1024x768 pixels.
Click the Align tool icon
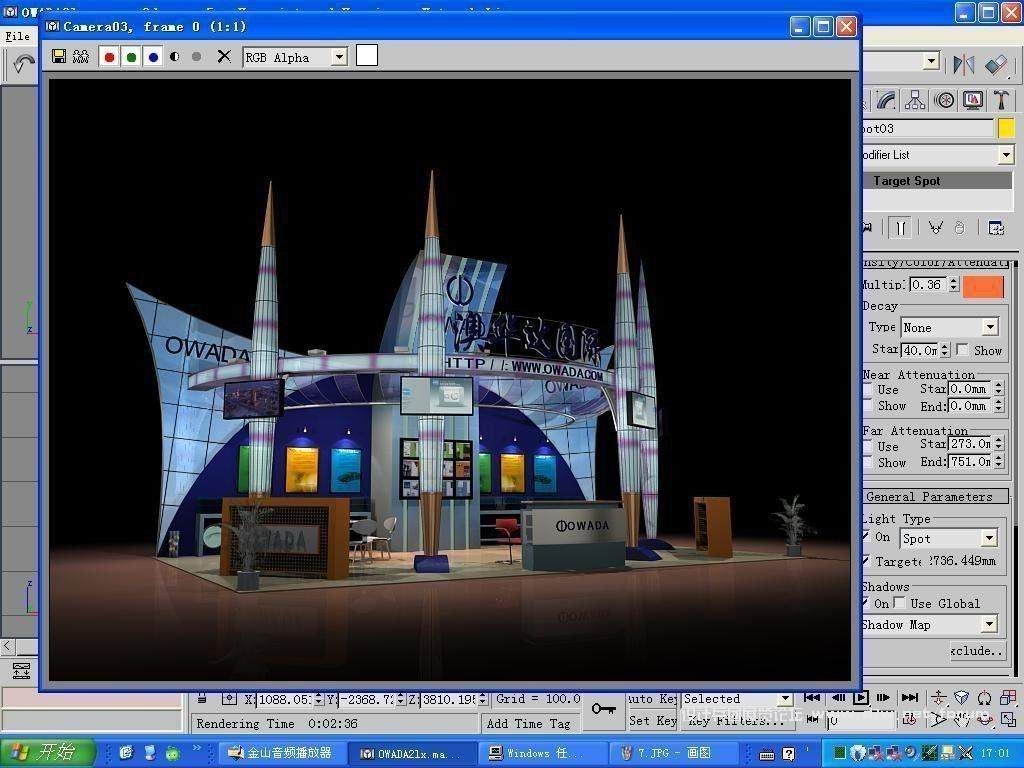click(x=997, y=64)
